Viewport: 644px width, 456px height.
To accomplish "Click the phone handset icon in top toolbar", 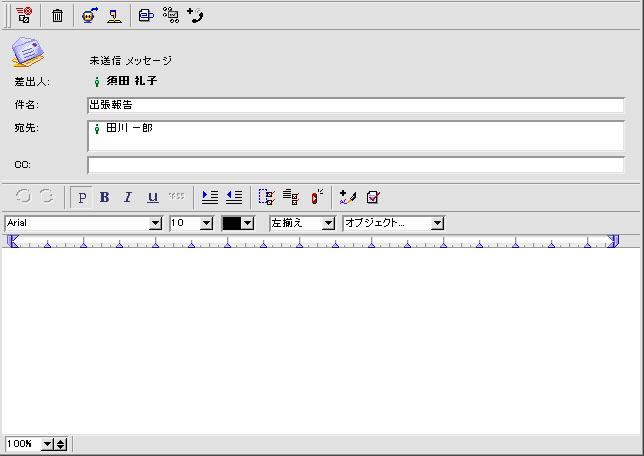I will click(x=196, y=16).
